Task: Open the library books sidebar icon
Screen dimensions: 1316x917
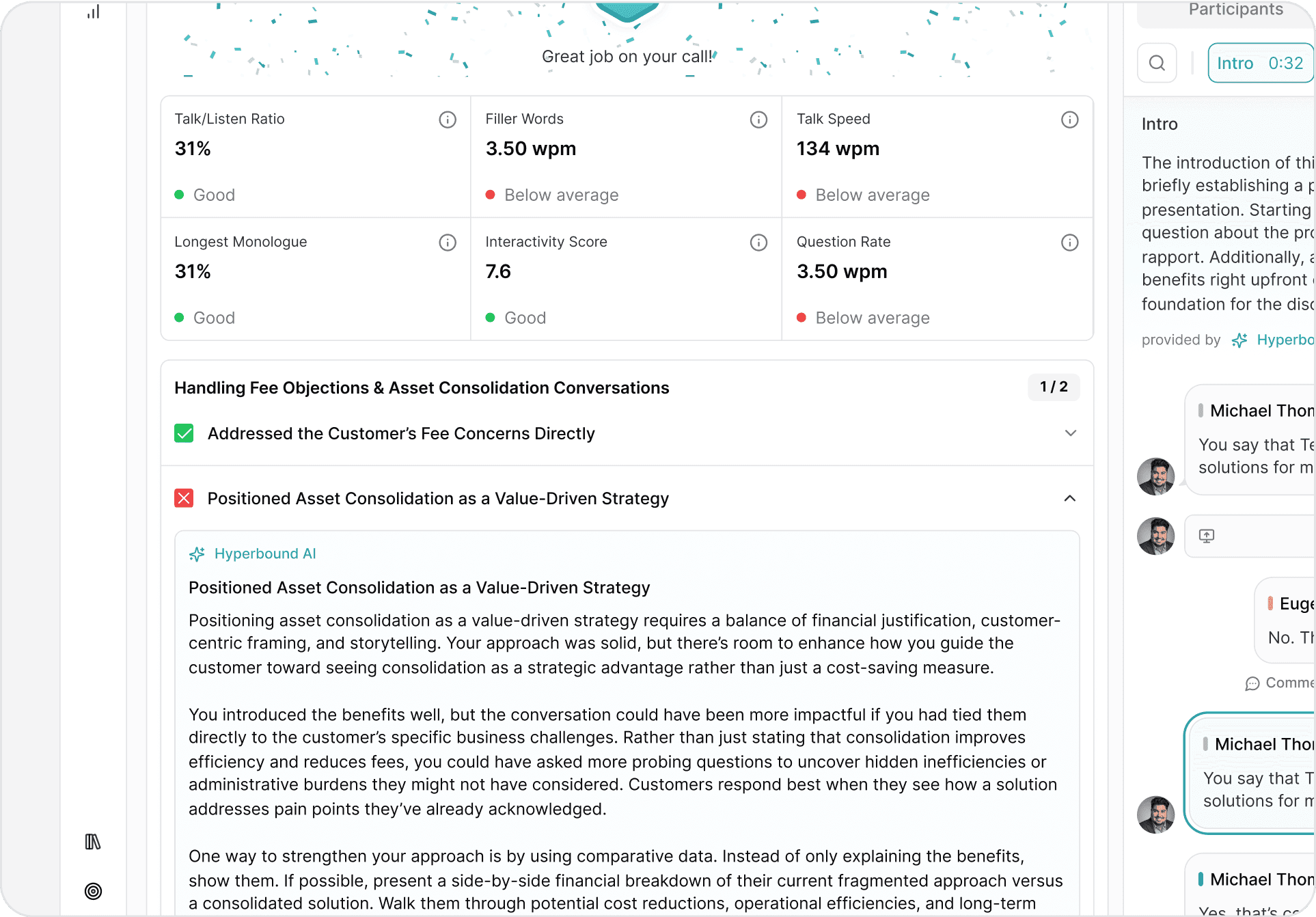Action: click(x=93, y=842)
